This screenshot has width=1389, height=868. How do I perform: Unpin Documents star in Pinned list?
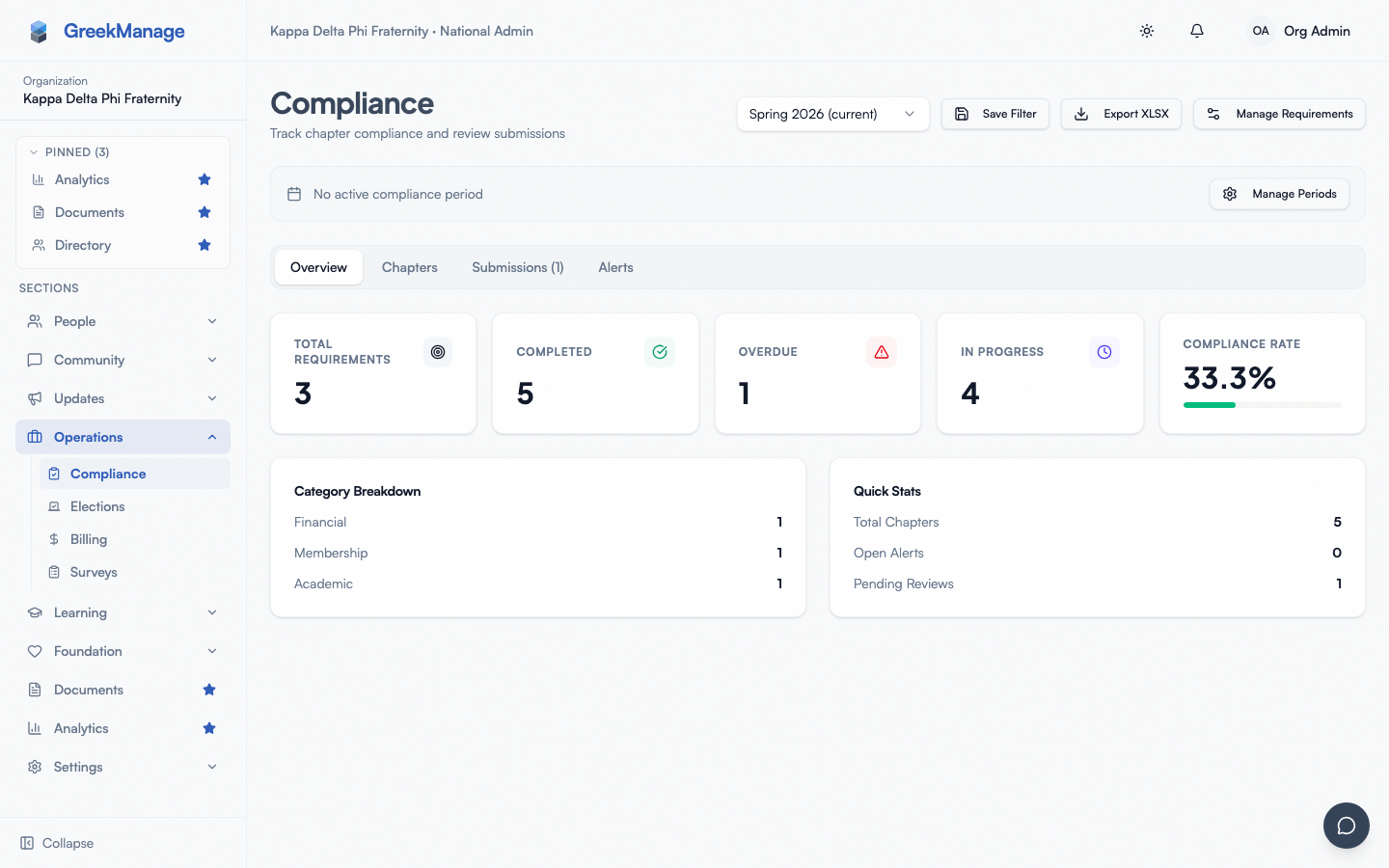point(204,212)
